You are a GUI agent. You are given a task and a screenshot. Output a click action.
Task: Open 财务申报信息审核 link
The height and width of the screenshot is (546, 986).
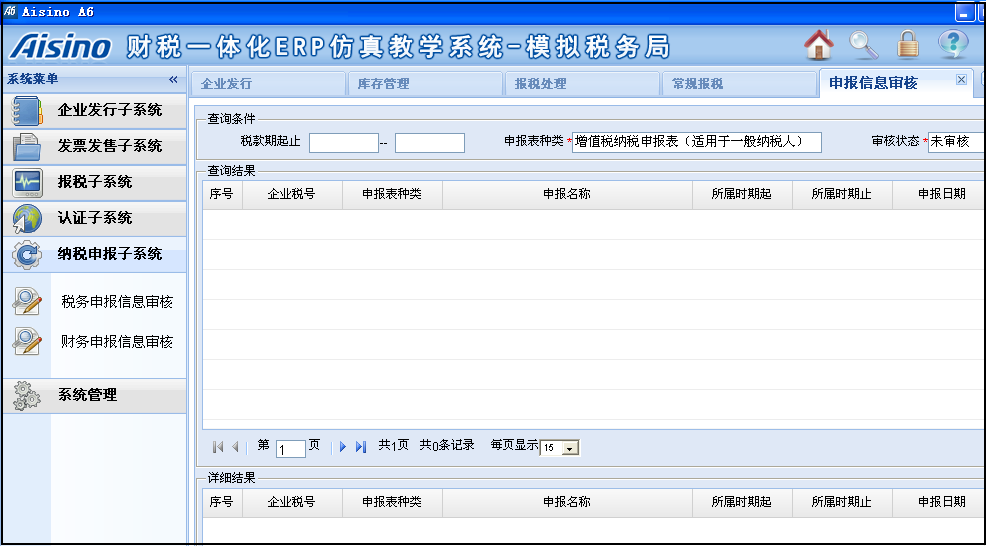[x=117, y=342]
